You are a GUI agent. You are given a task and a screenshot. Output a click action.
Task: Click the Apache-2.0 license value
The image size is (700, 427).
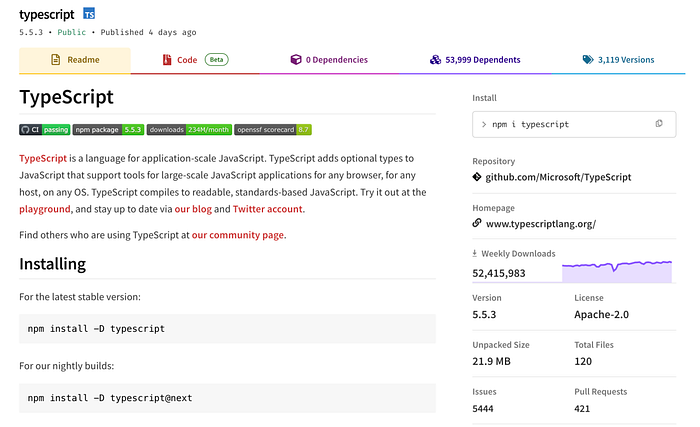(601, 314)
